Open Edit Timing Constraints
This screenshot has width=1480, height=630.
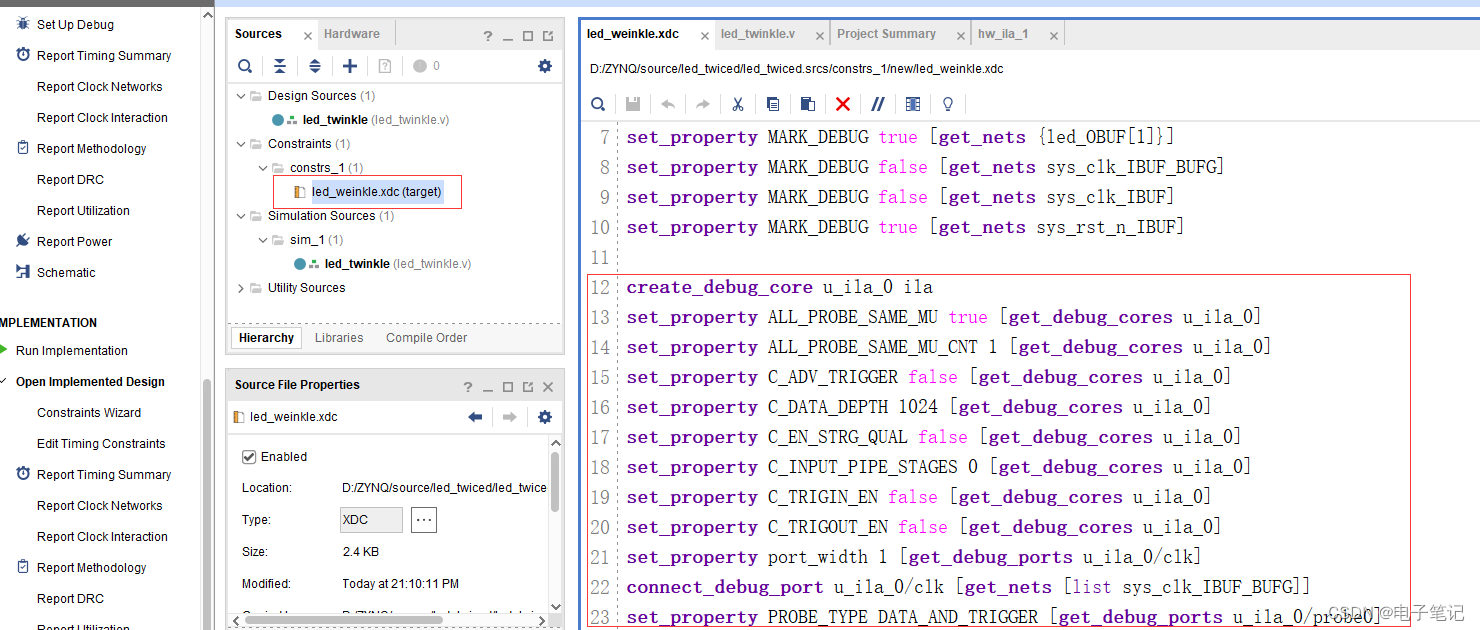[x=101, y=444]
